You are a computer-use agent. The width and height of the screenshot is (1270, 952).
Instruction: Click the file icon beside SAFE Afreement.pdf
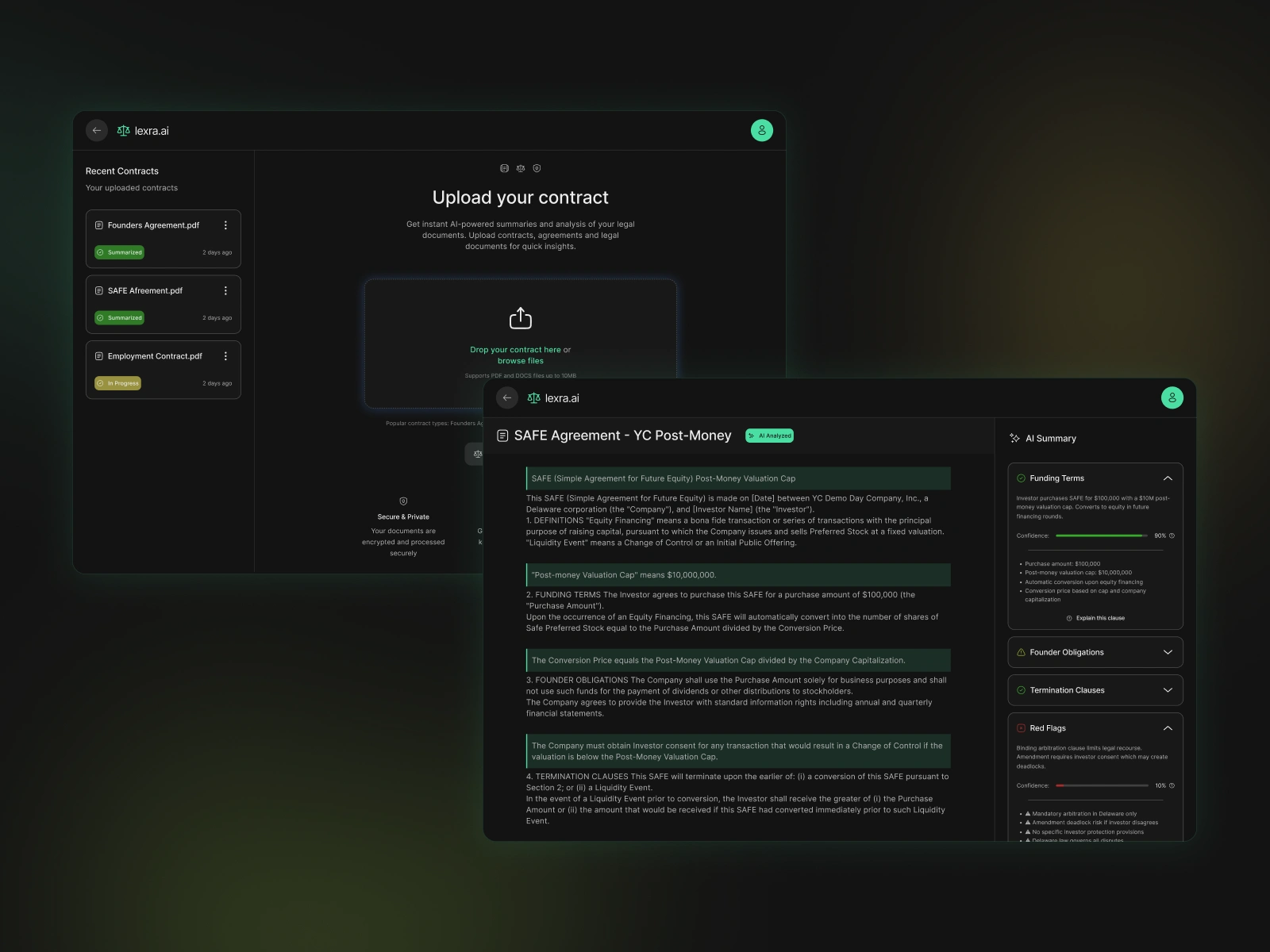(x=99, y=290)
